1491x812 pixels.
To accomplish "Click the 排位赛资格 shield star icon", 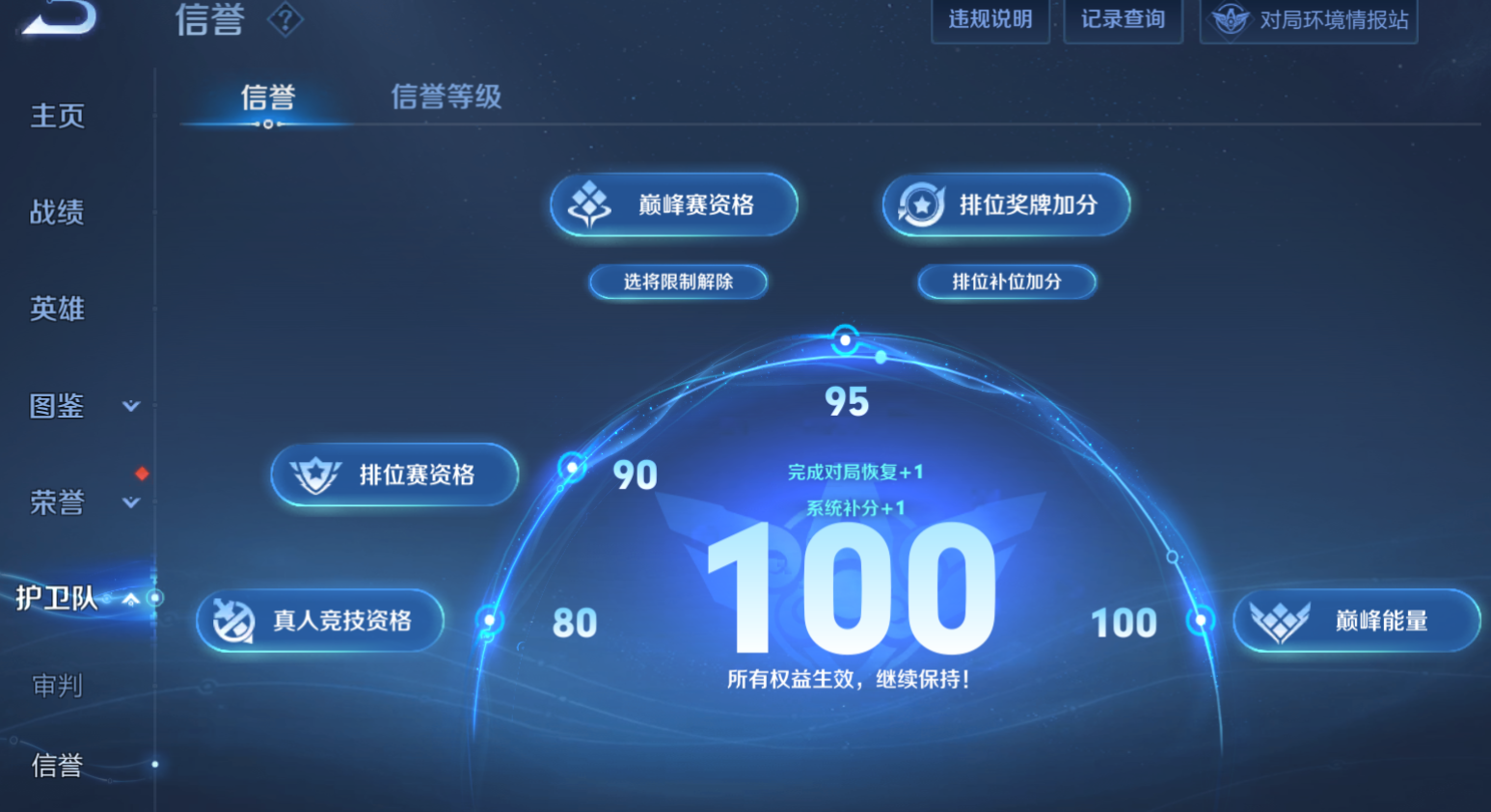I will pyautogui.click(x=315, y=474).
